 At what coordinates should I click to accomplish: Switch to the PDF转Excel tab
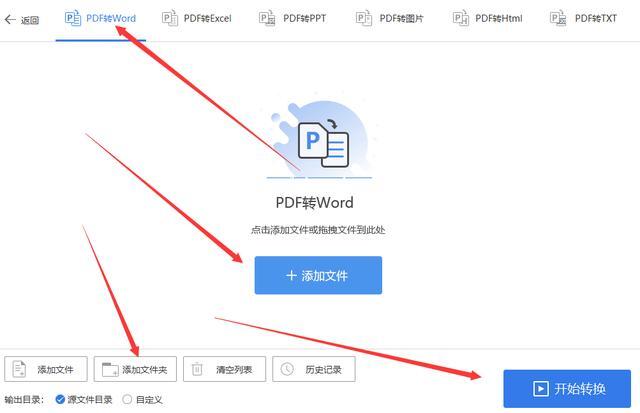pyautogui.click(x=197, y=18)
